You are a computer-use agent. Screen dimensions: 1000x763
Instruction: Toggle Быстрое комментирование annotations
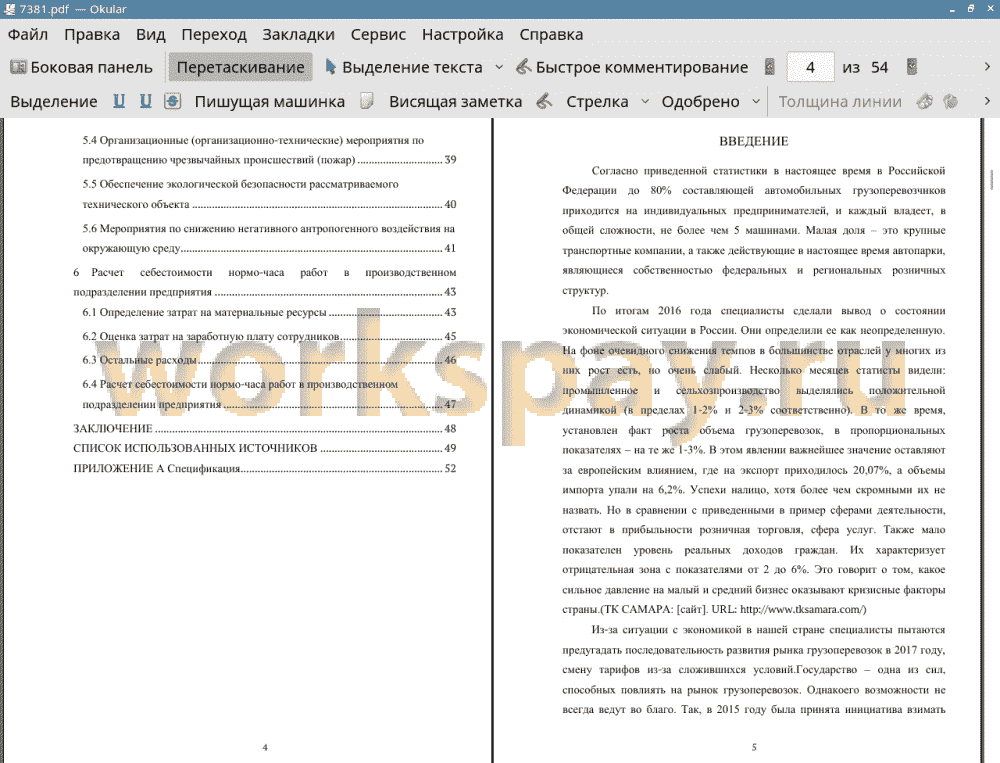click(631, 67)
